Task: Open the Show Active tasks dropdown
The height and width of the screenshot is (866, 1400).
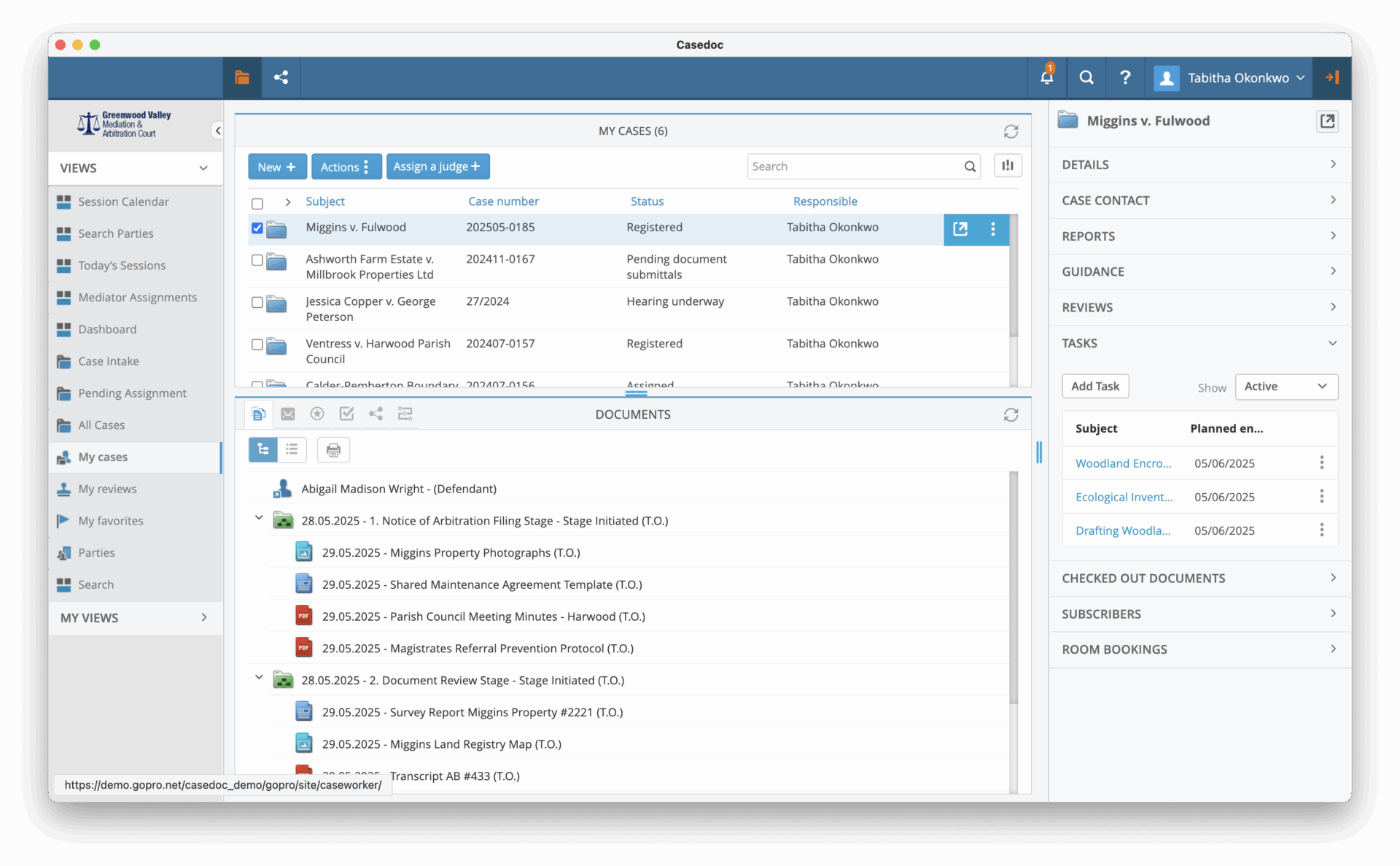Action: click(1286, 387)
